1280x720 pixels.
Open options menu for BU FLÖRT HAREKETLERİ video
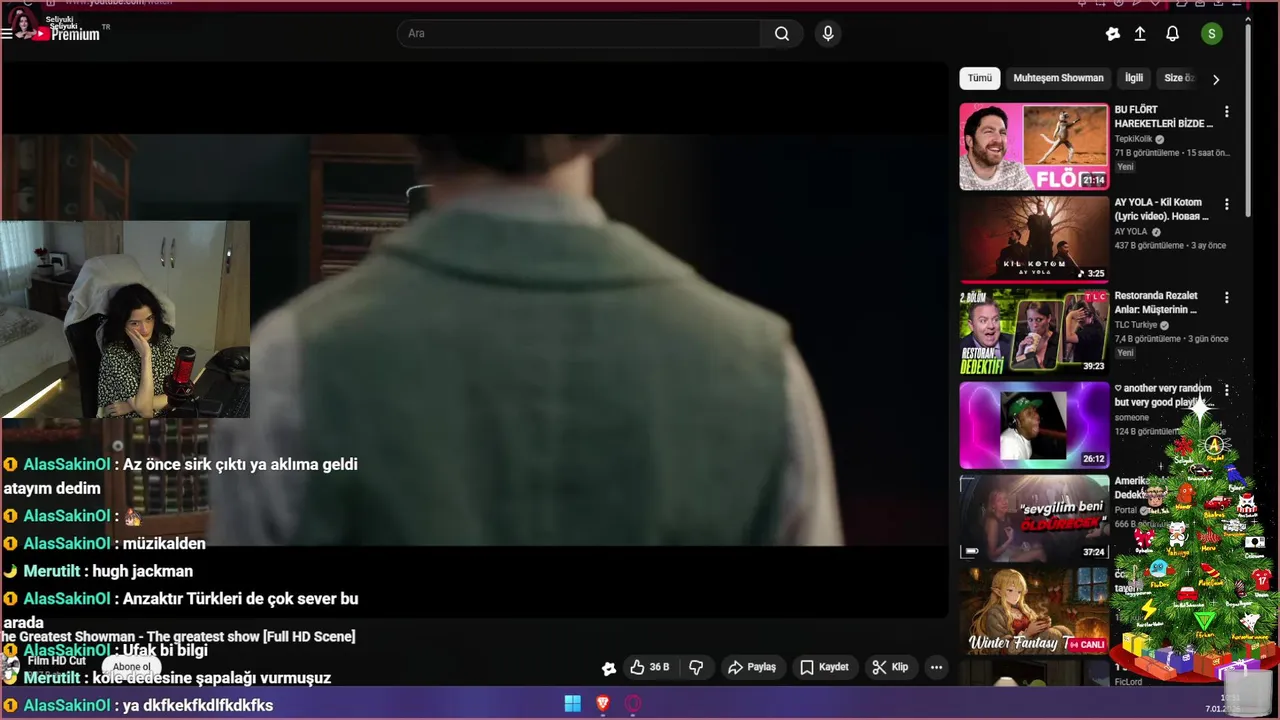[x=1227, y=111]
